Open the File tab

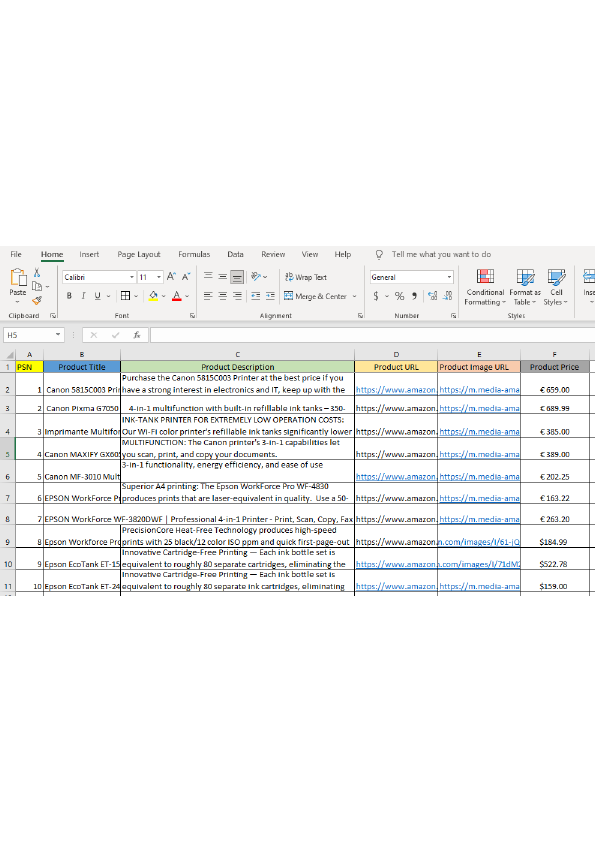click(x=16, y=255)
